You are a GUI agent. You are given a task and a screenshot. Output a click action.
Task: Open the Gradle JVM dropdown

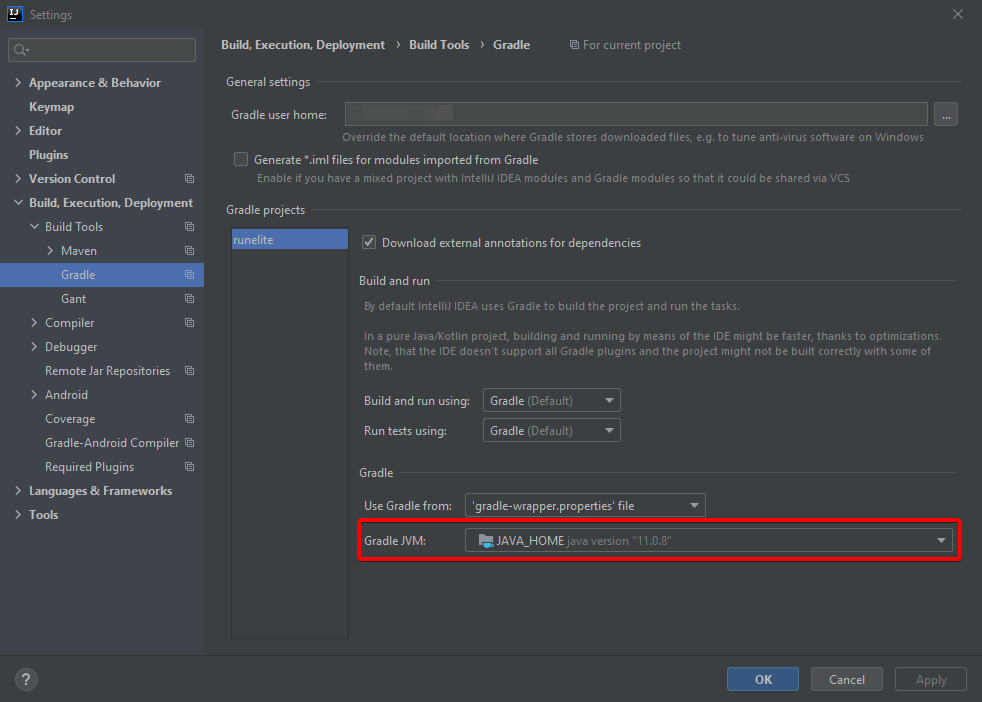pos(708,541)
